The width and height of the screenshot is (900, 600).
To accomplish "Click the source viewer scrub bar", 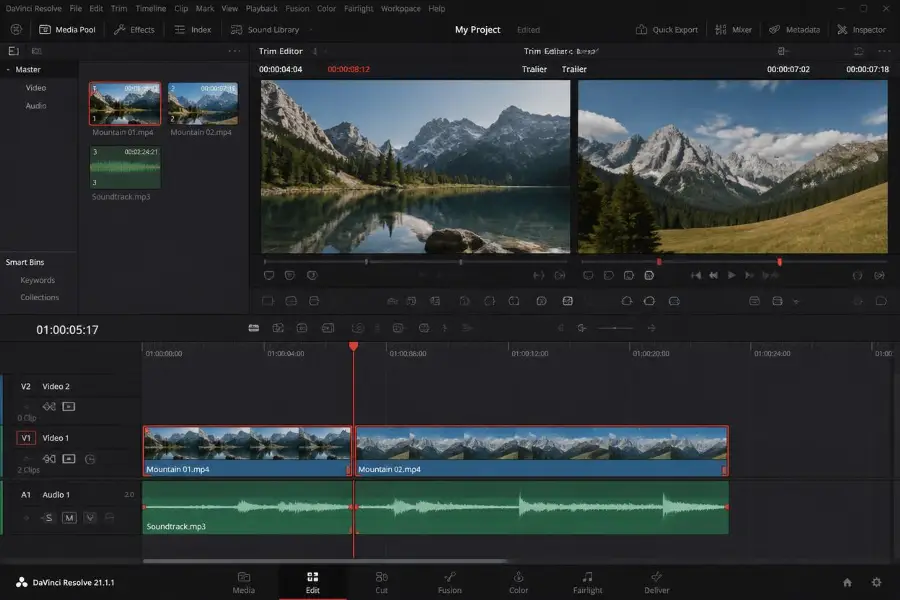I will 415,262.
